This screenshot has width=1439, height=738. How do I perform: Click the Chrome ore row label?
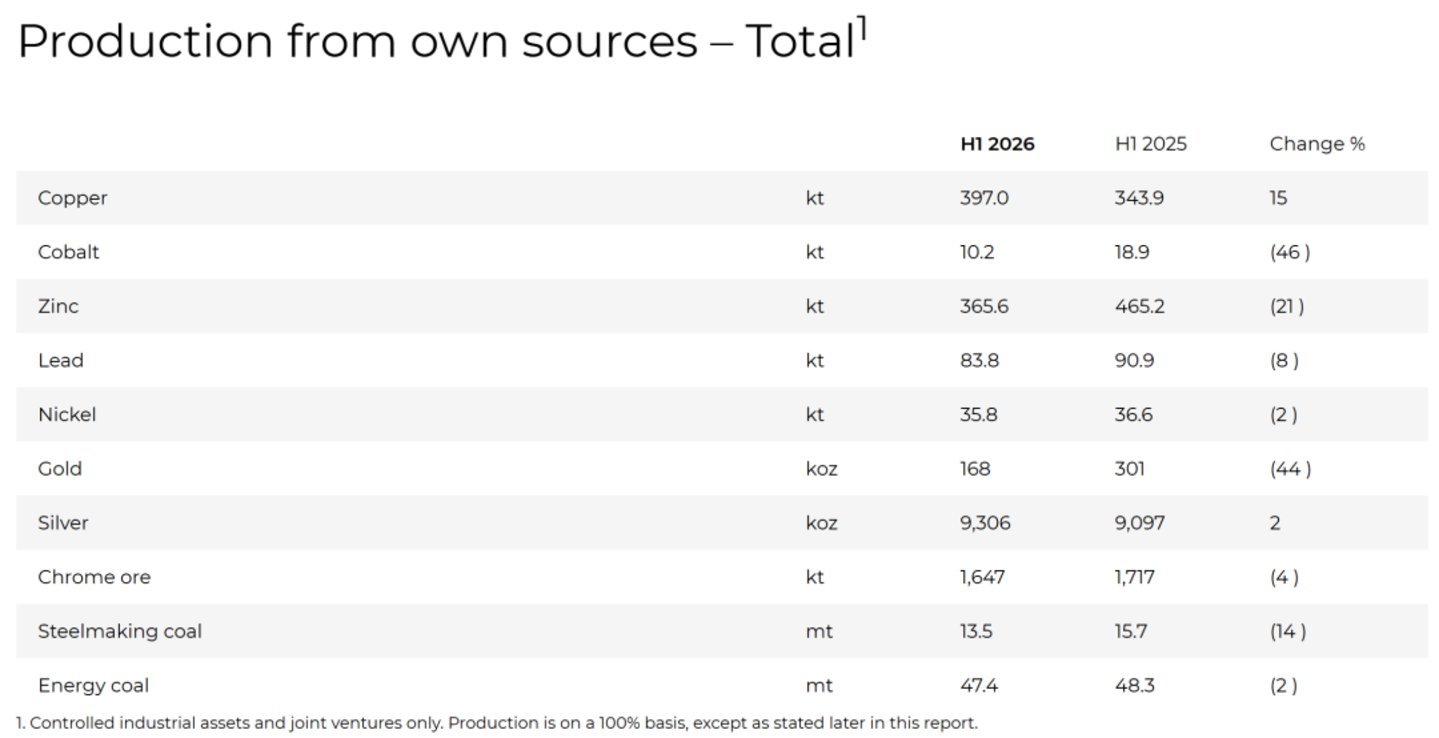(x=94, y=577)
